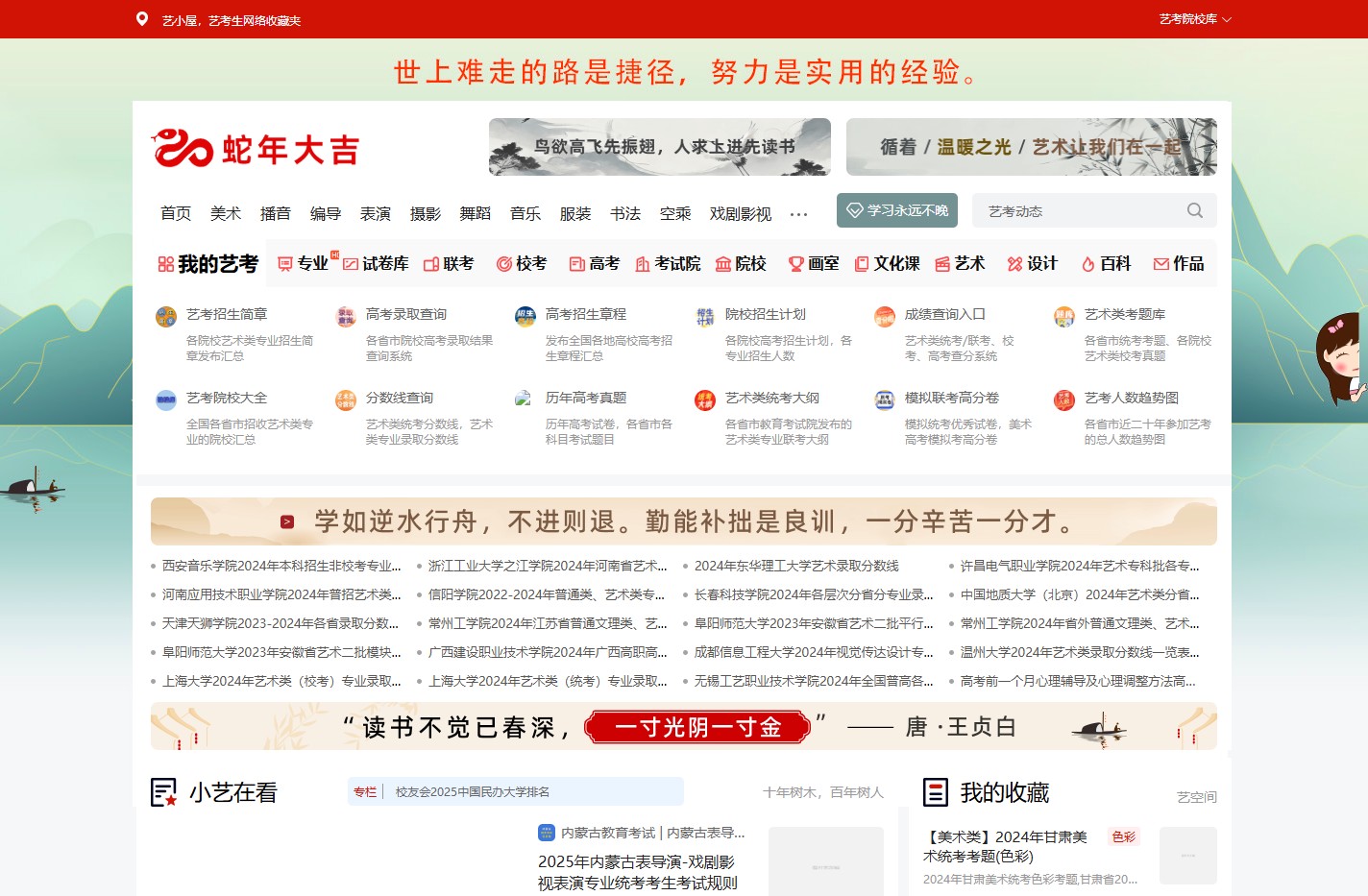Go to 首页 in navigation
The width and height of the screenshot is (1368, 896).
pos(176,213)
